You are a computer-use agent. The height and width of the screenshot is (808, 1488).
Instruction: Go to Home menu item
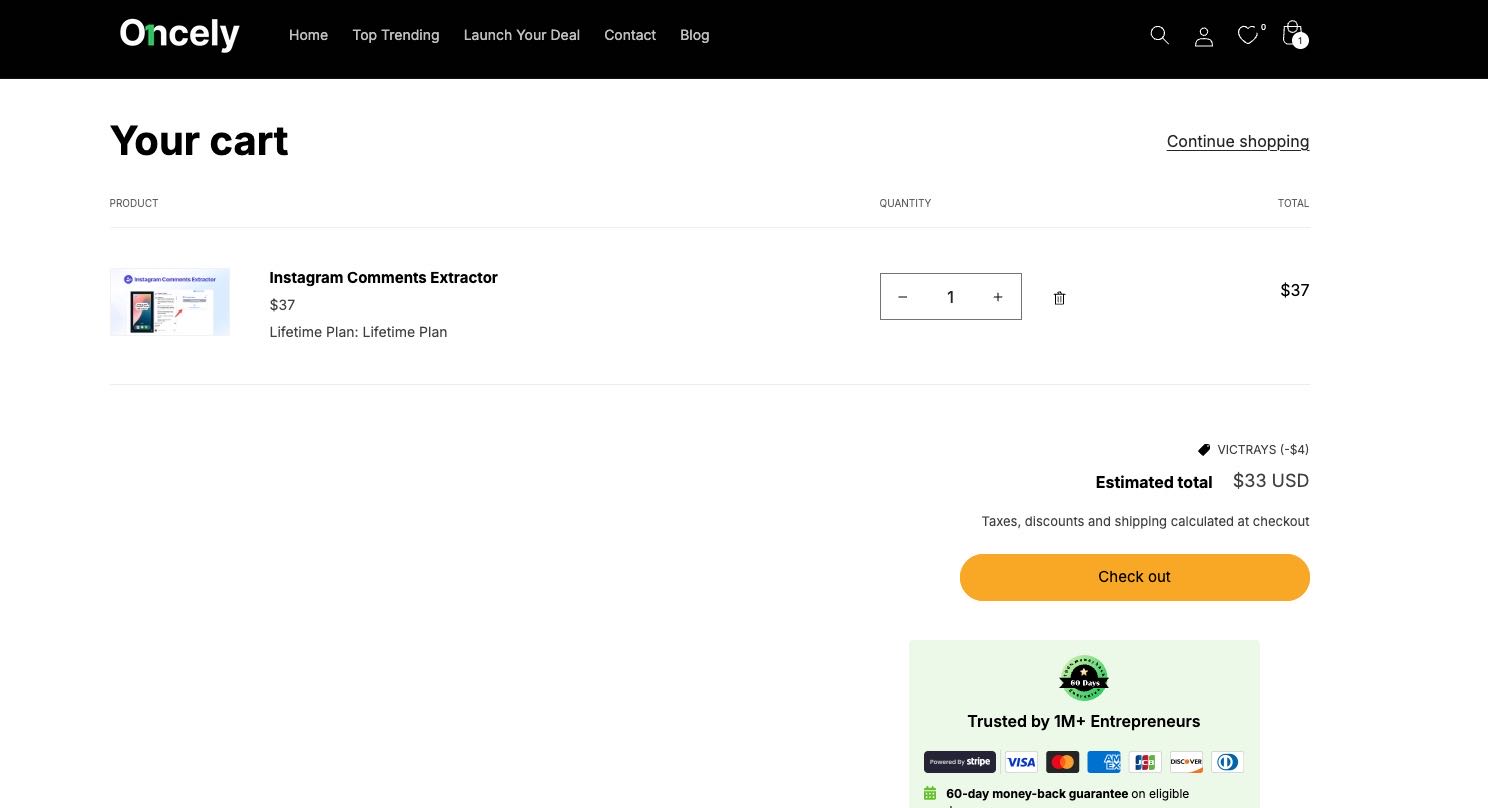pos(308,35)
